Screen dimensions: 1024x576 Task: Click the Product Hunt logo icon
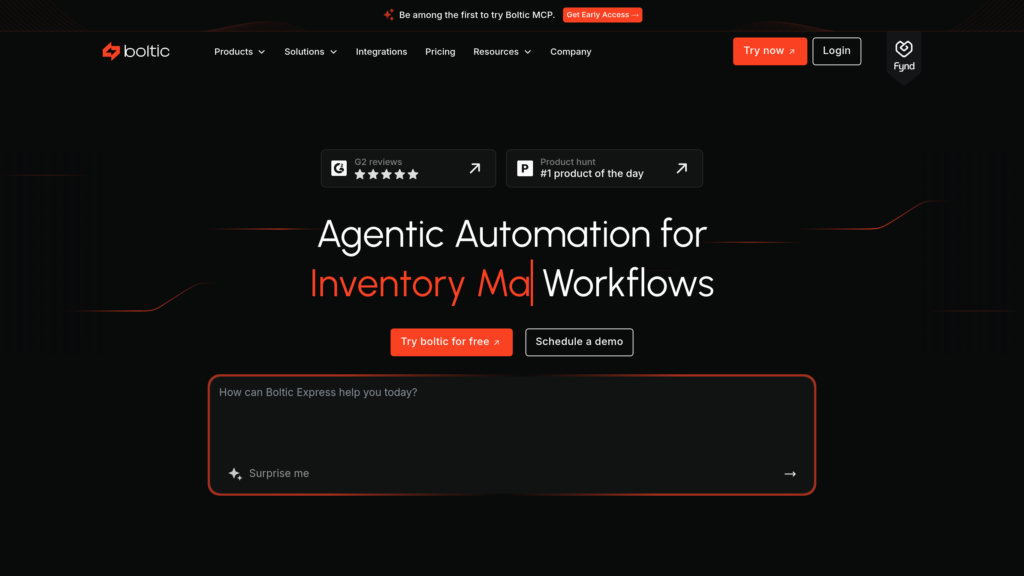click(525, 169)
